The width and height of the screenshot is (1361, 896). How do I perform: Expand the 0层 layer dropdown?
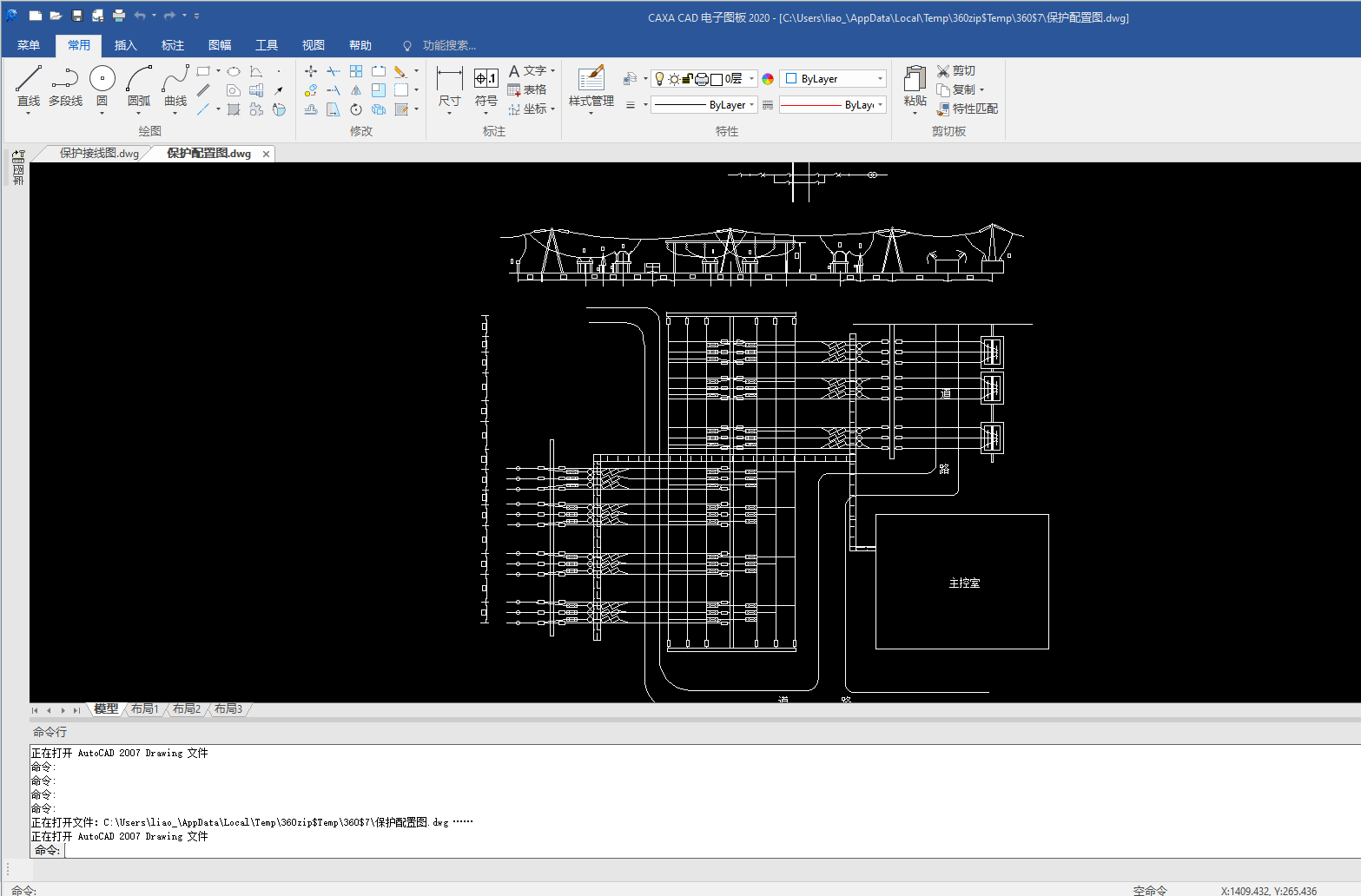751,79
